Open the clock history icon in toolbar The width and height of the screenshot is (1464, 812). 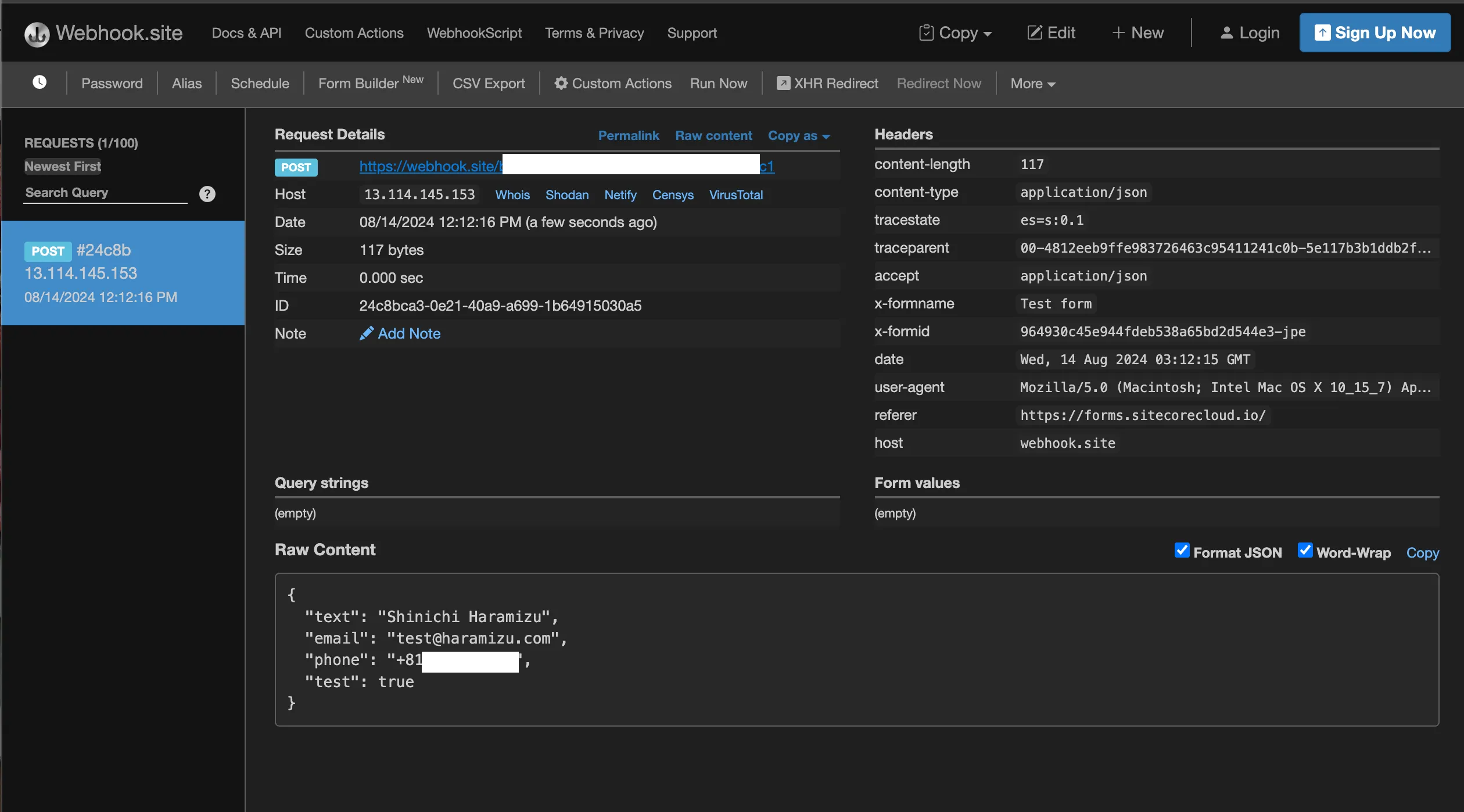[40, 82]
